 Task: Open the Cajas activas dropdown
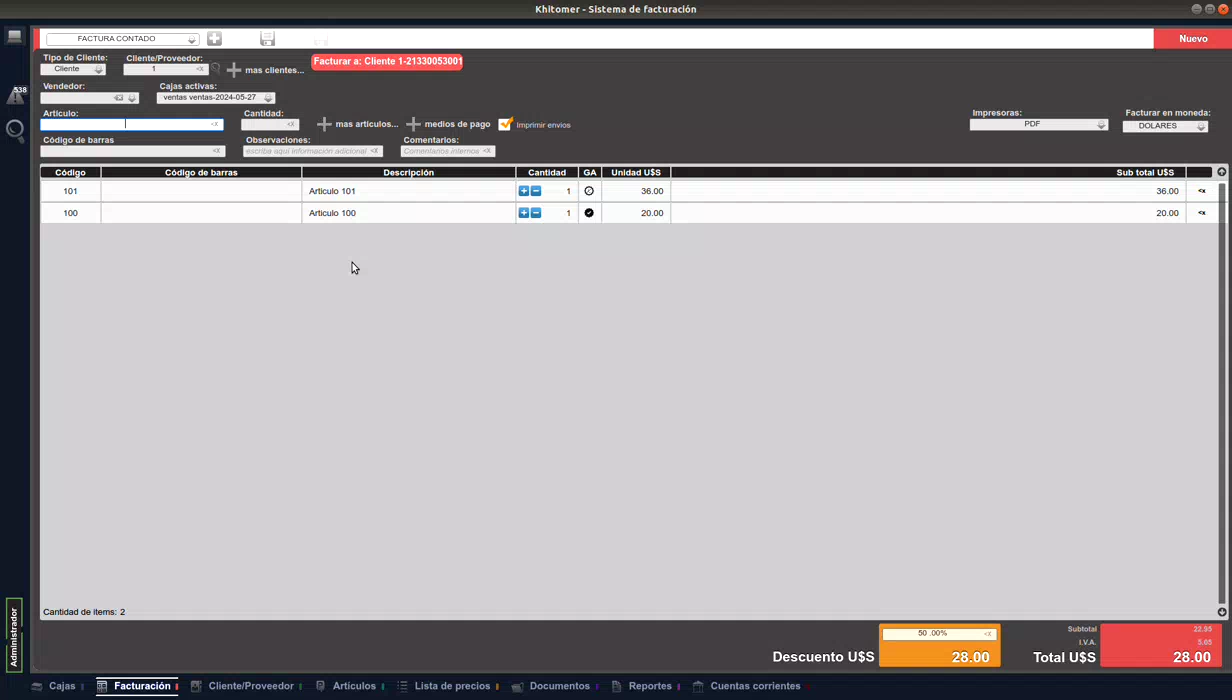click(215, 98)
